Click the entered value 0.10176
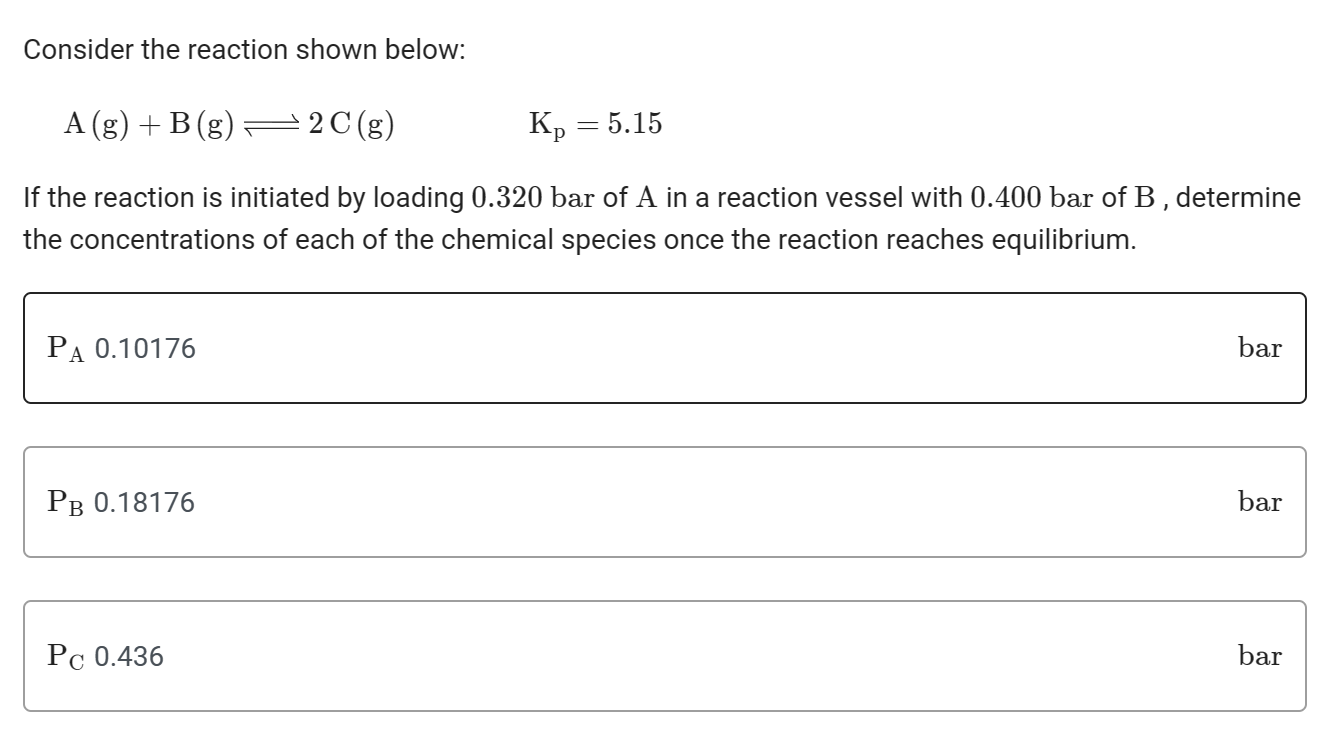The image size is (1333, 741). coord(144,349)
